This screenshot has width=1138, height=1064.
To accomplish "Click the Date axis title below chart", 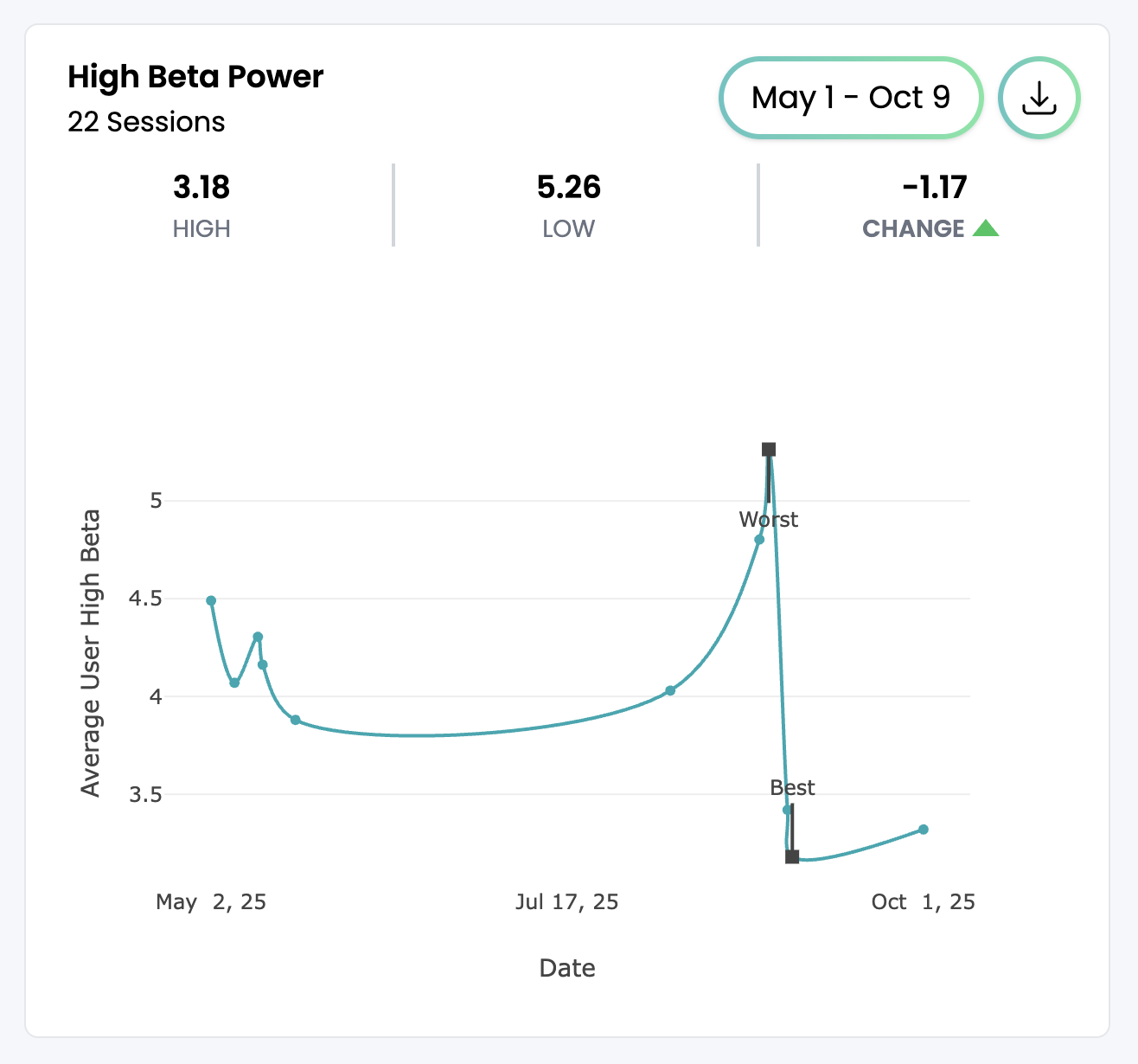I will click(x=567, y=968).
